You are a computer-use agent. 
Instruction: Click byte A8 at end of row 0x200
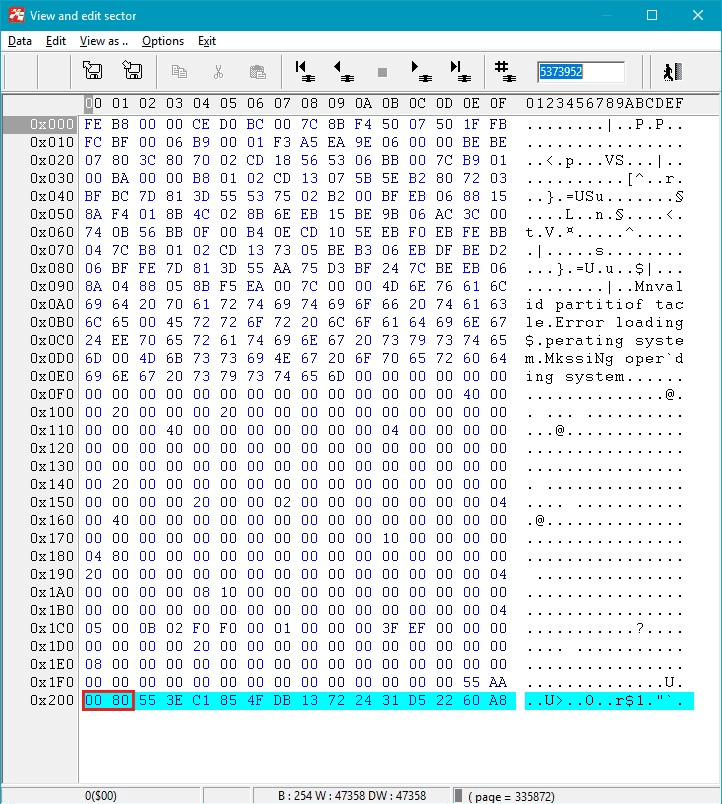pyautogui.click(x=498, y=700)
